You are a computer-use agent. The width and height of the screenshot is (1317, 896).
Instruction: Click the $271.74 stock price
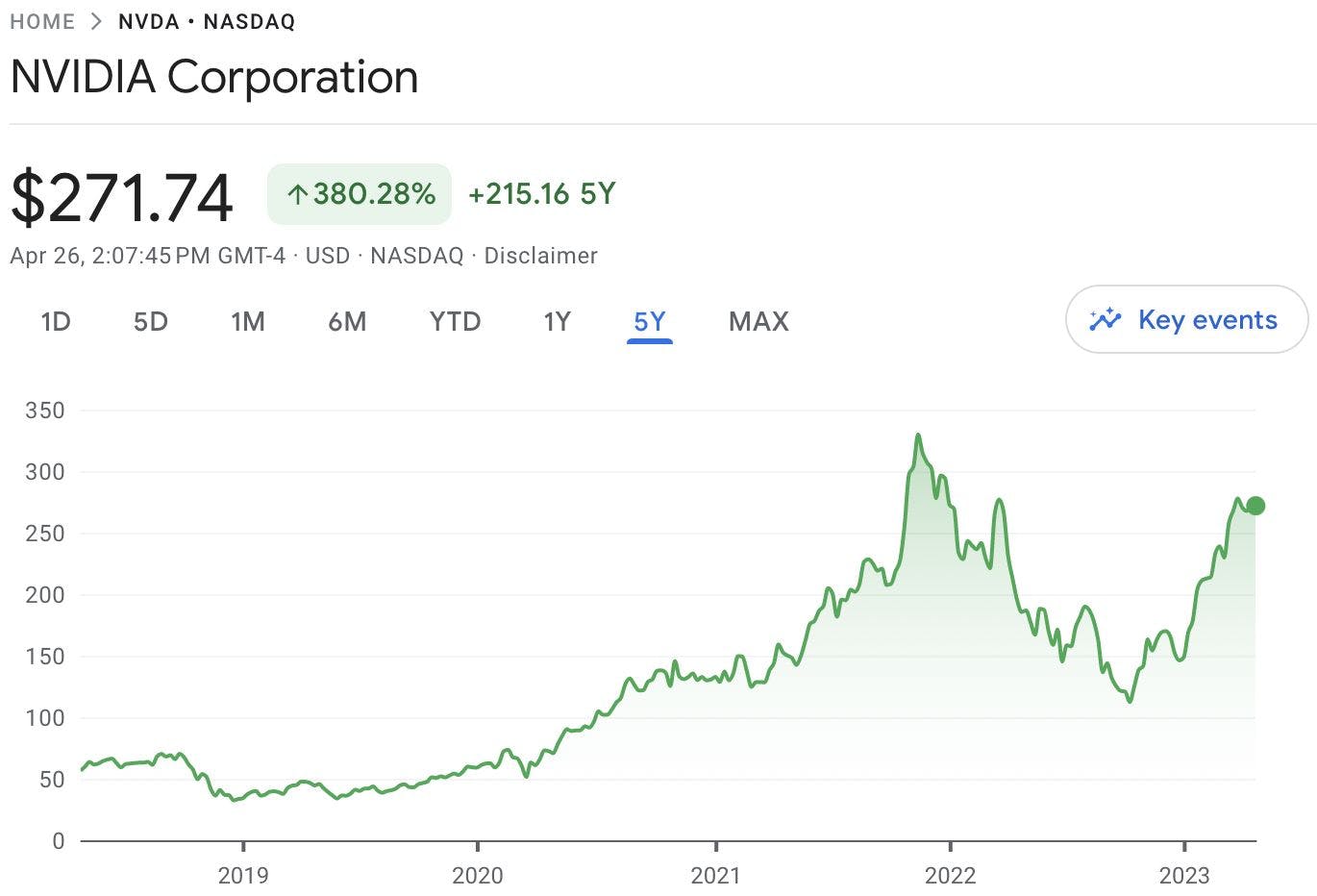coord(122,198)
